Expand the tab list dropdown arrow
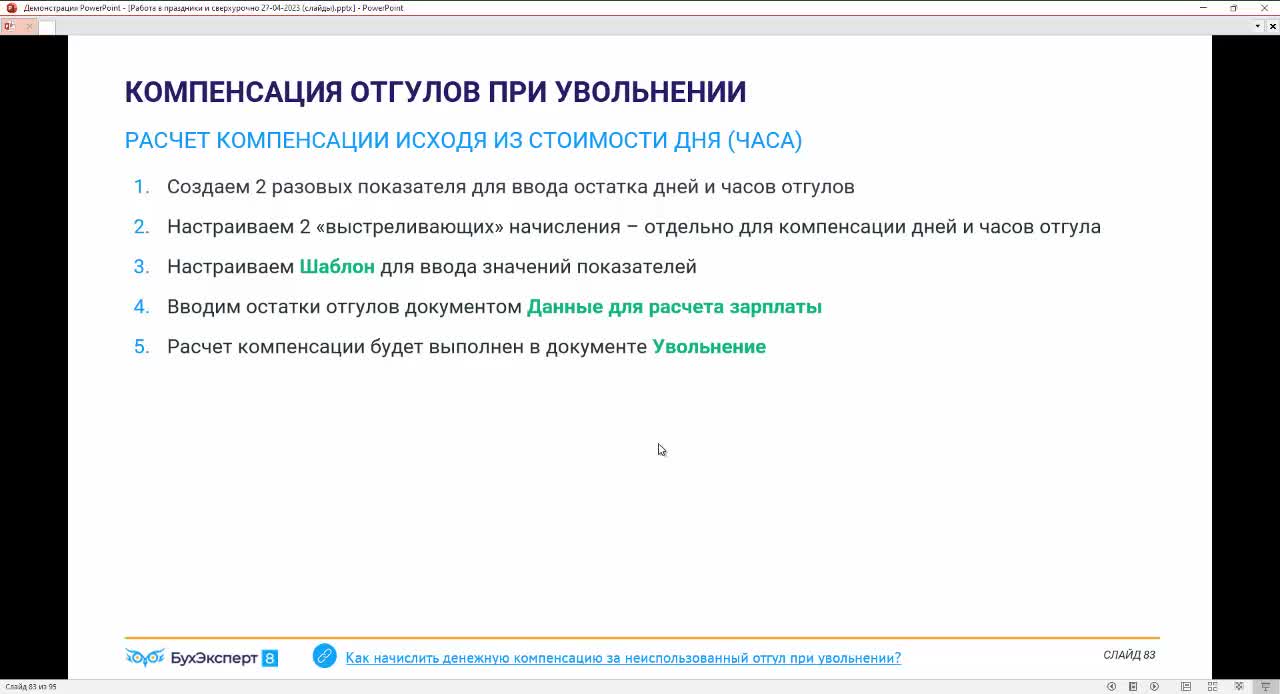This screenshot has height=694, width=1280. pyautogui.click(x=1258, y=26)
